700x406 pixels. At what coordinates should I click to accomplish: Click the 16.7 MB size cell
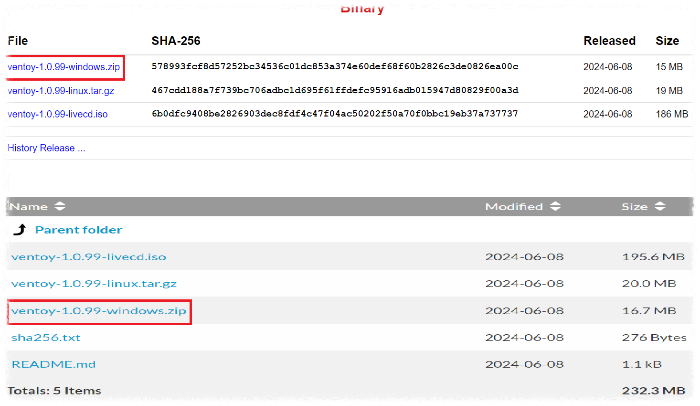coord(649,310)
